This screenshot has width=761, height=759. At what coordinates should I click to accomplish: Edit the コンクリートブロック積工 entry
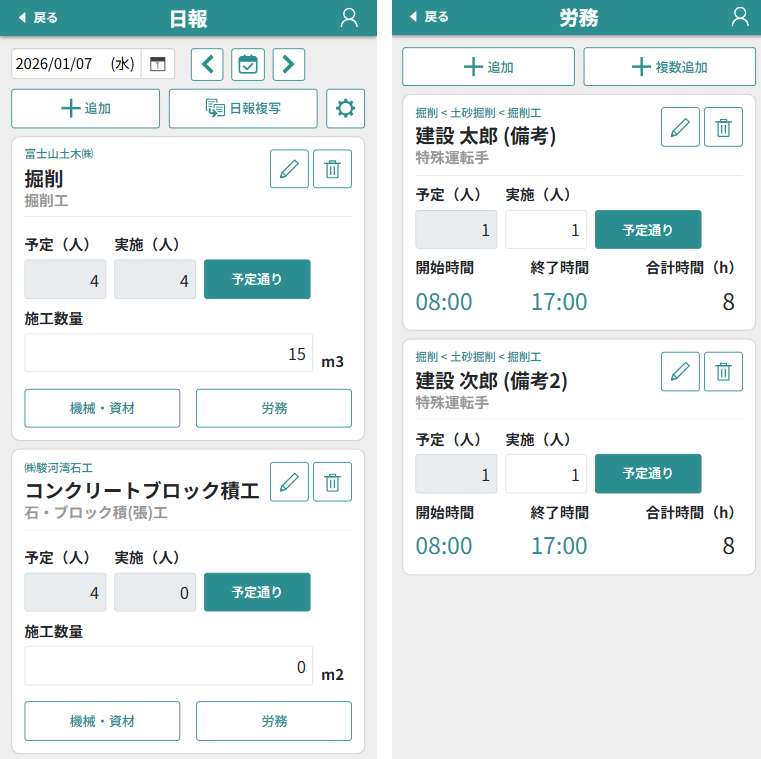[x=289, y=481]
